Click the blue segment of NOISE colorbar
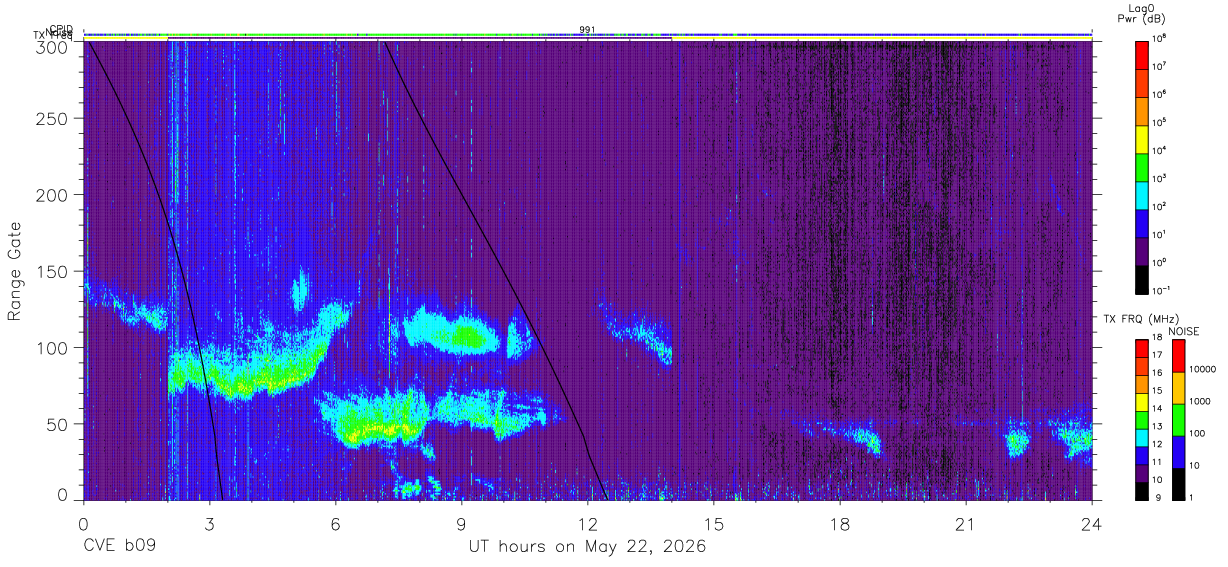Viewport: 1228px width, 567px height. pyautogui.click(x=1178, y=452)
